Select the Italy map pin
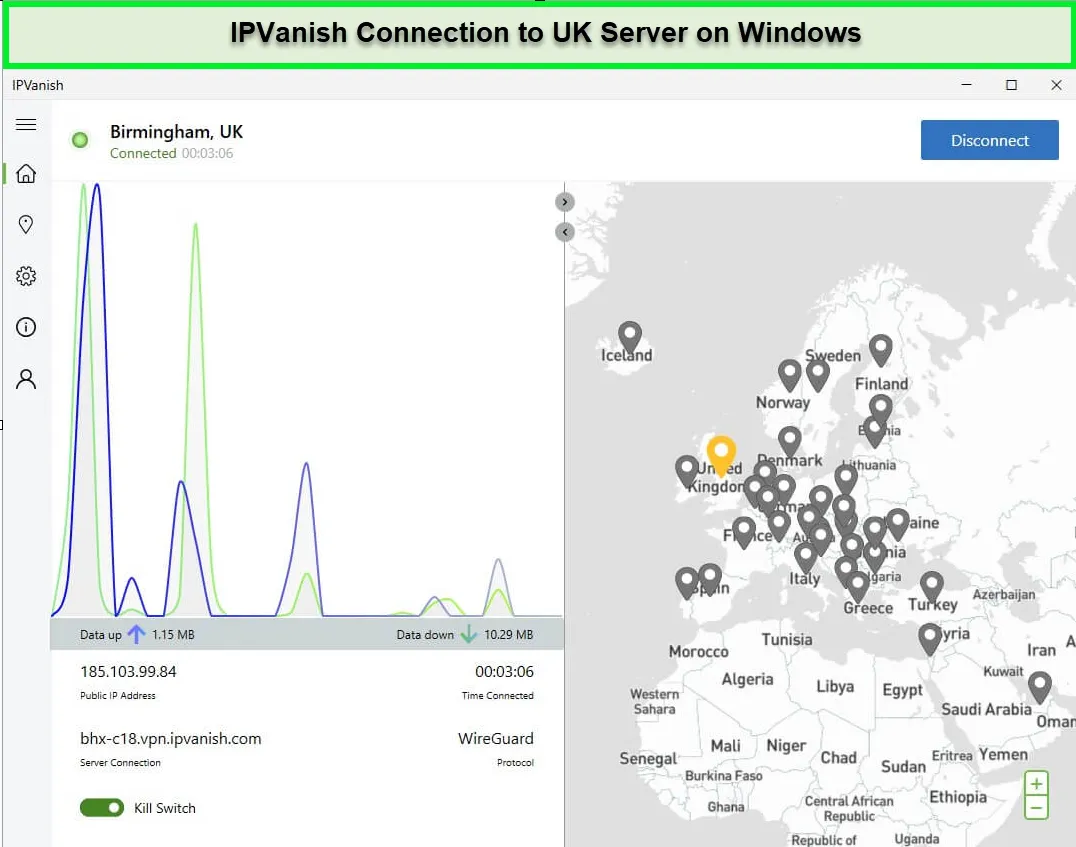Screen dimensions: 1076x847 tap(806, 557)
